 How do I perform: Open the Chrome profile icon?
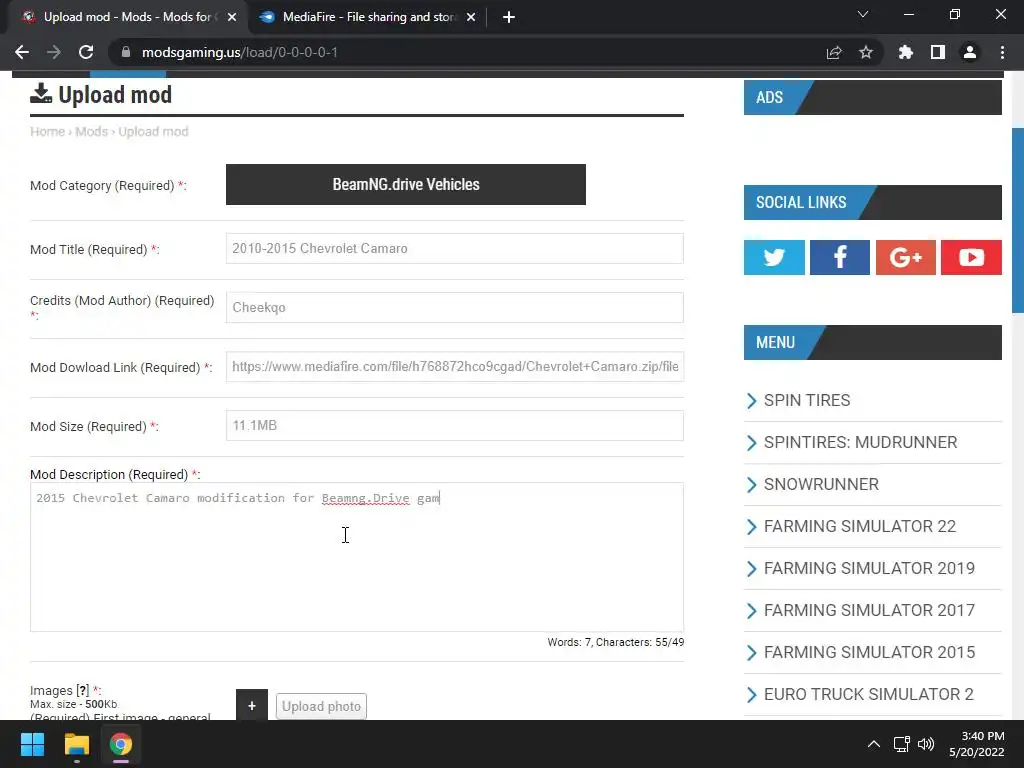tap(970, 52)
